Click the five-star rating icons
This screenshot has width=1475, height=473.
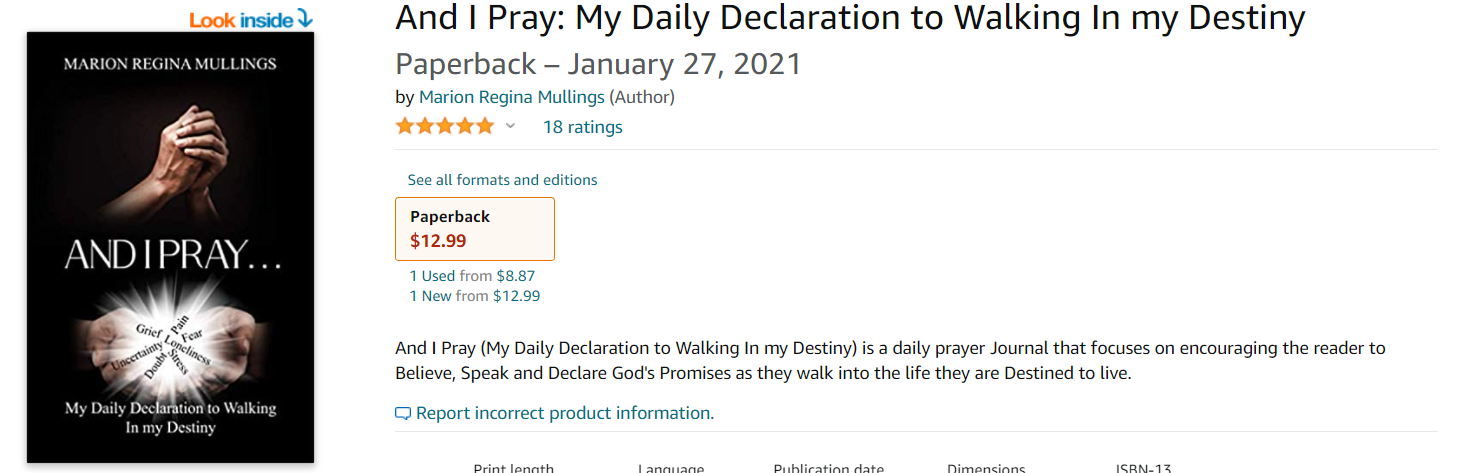(445, 126)
